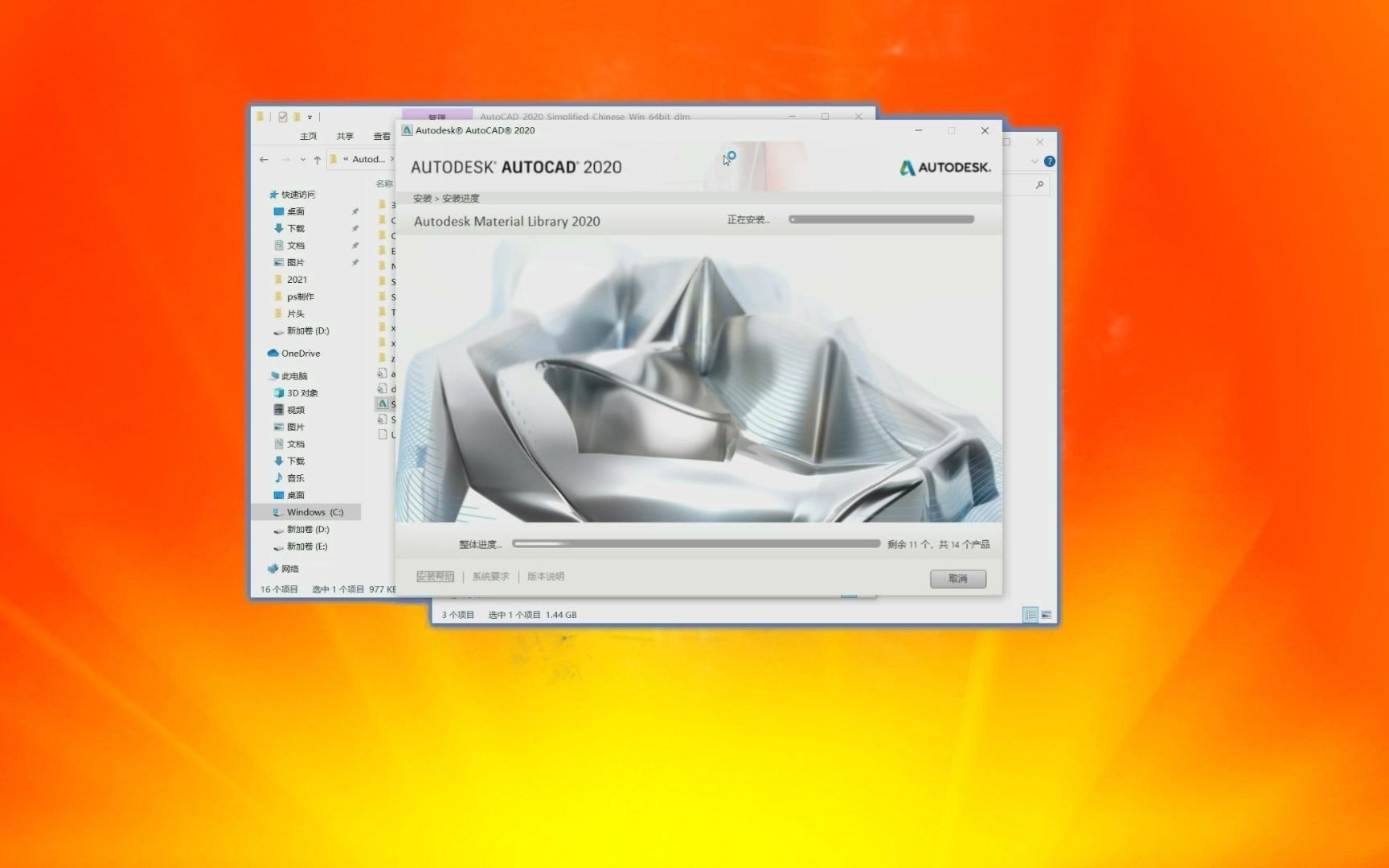Open the 版本说明 release notes link
This screenshot has height=868, width=1389.
(x=545, y=576)
